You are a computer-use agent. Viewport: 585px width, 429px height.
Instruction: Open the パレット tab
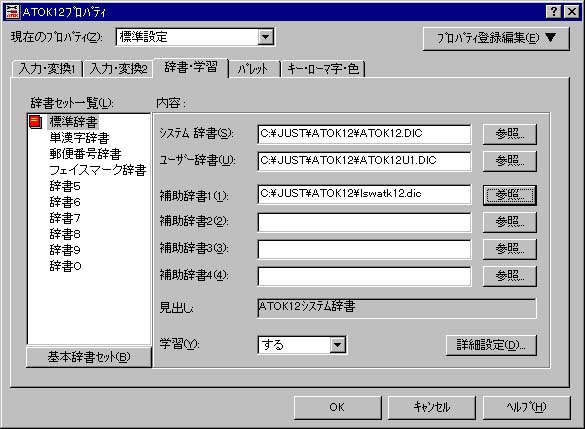(254, 69)
